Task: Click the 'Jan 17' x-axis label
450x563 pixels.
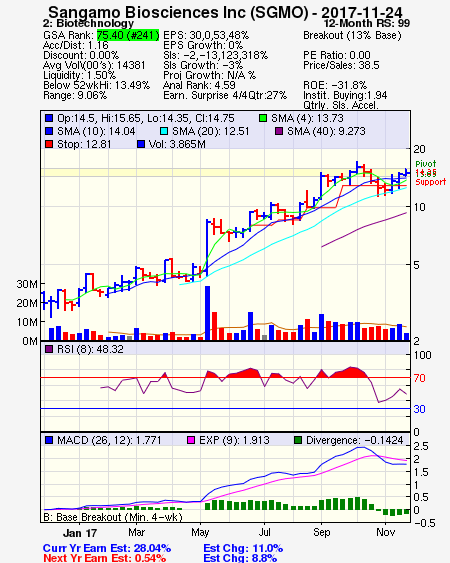Action: (80, 533)
